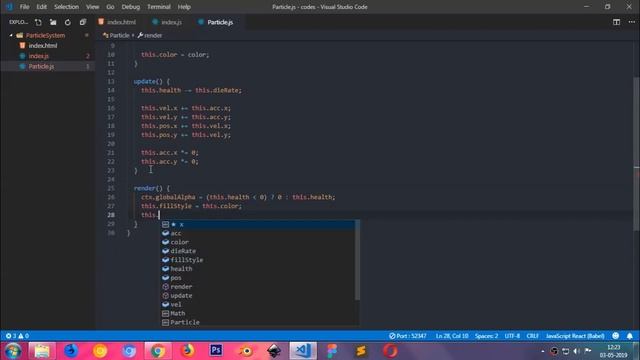Open the Go menu

[110, 7]
